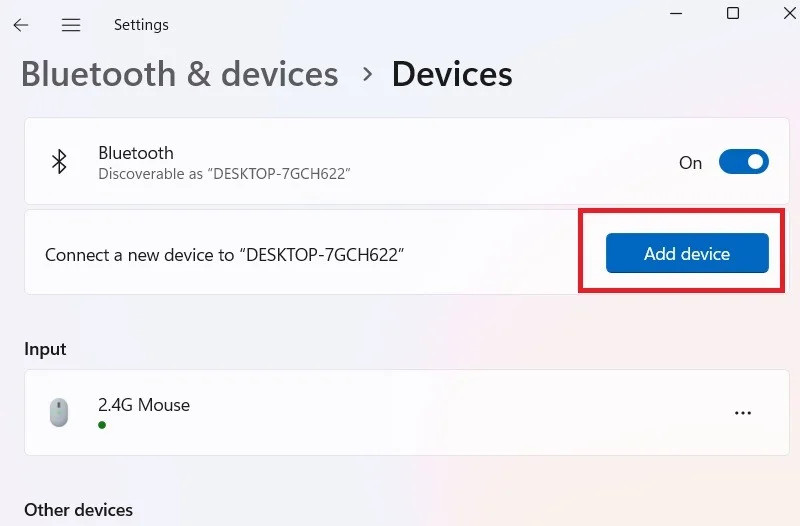Click the 2.4G Mouse device icon
Viewport: 800px width, 526px height.
pos(60,413)
